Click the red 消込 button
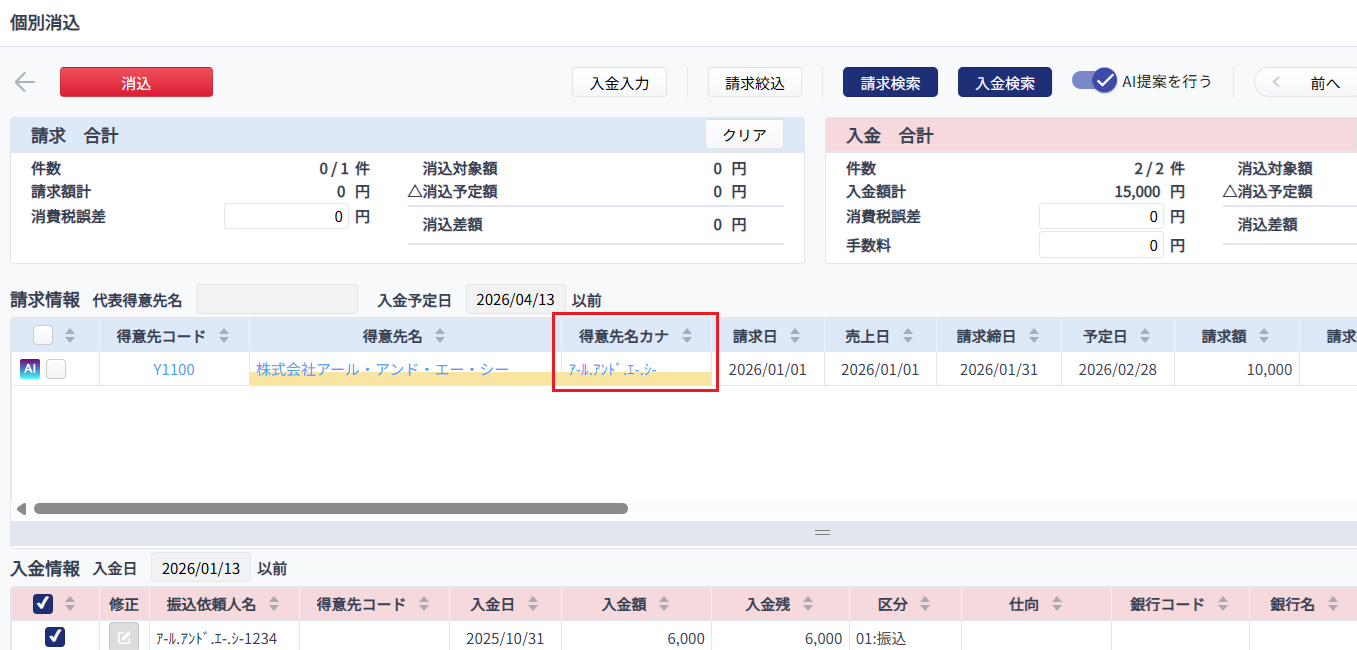1357x650 pixels. click(136, 83)
